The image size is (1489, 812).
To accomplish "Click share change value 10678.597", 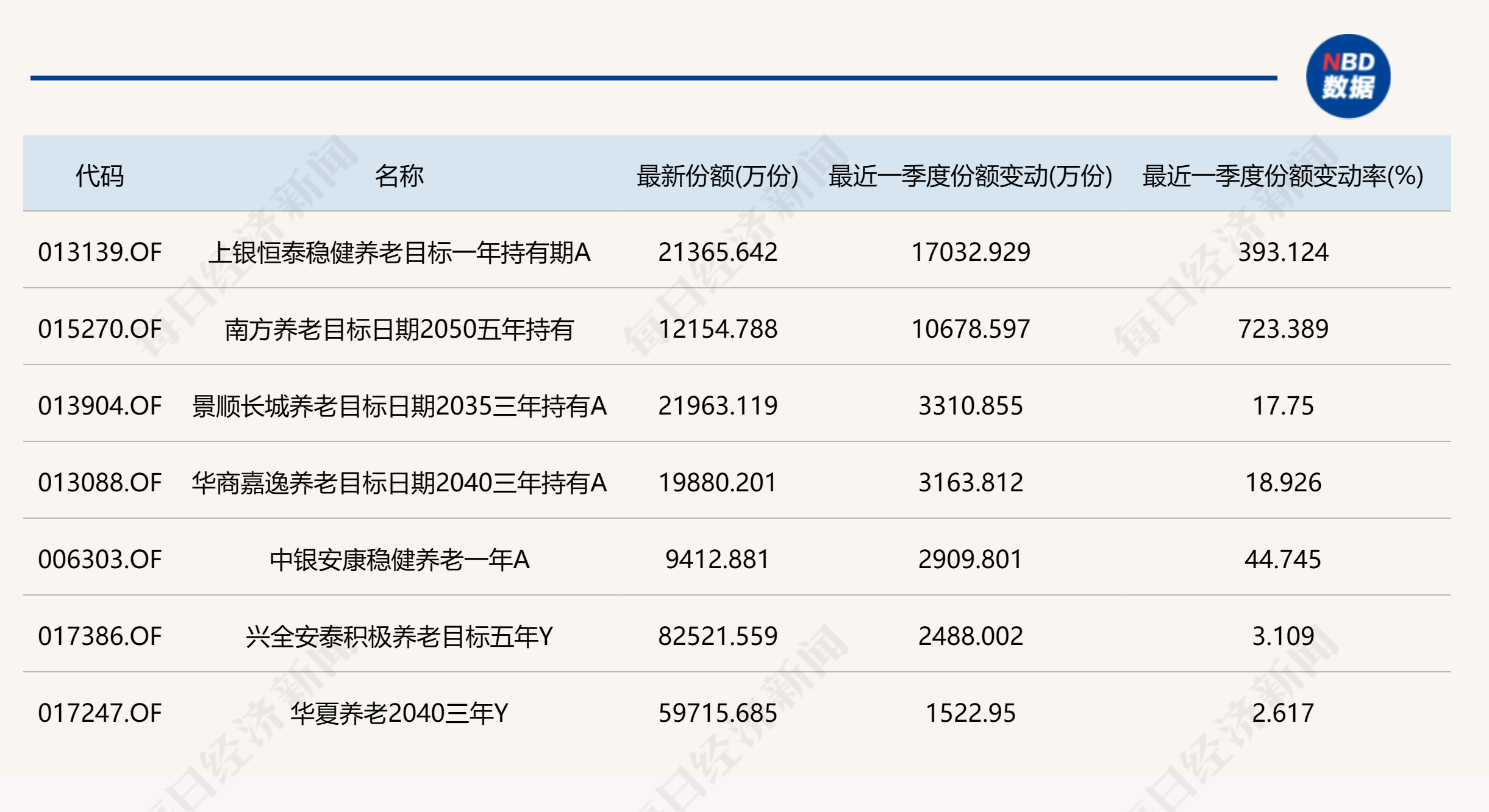I will pyautogui.click(x=971, y=329).
